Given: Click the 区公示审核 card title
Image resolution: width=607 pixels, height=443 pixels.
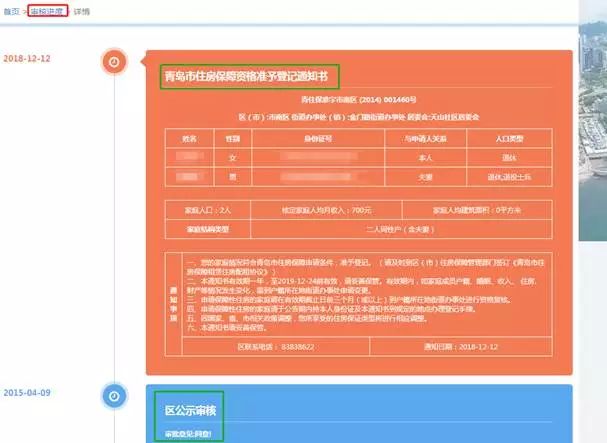Looking at the screenshot, I should coord(190,410).
